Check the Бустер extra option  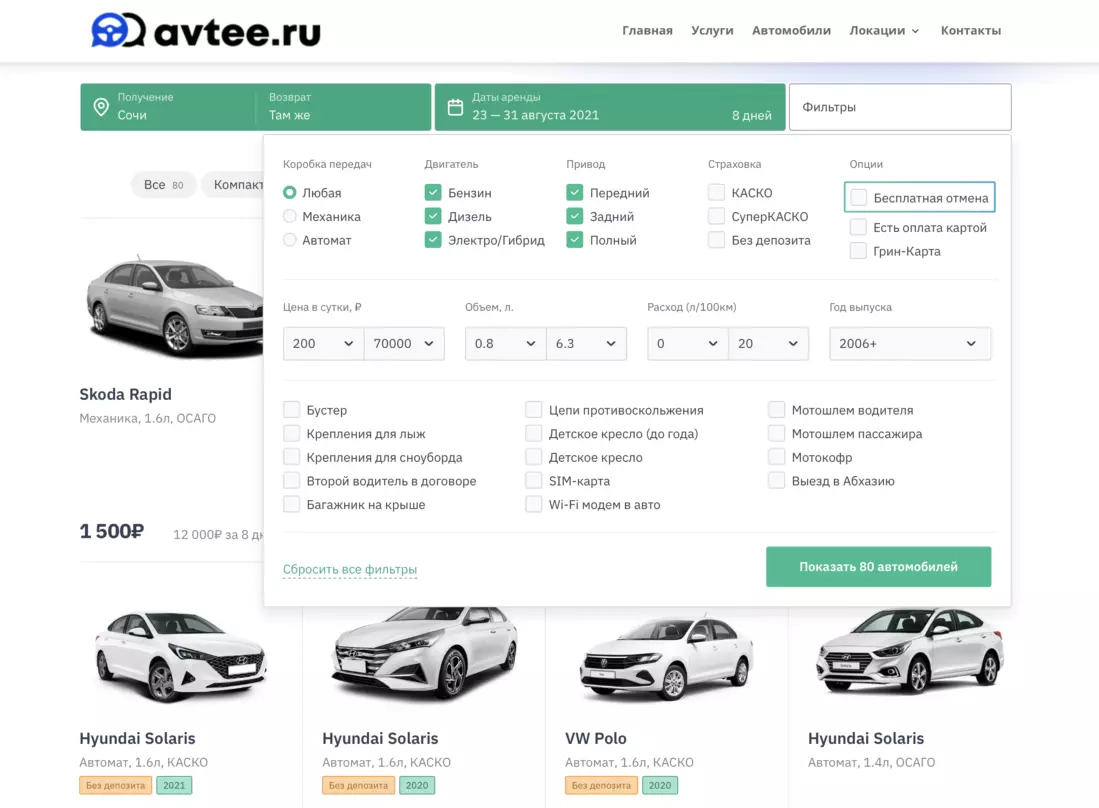(292, 410)
